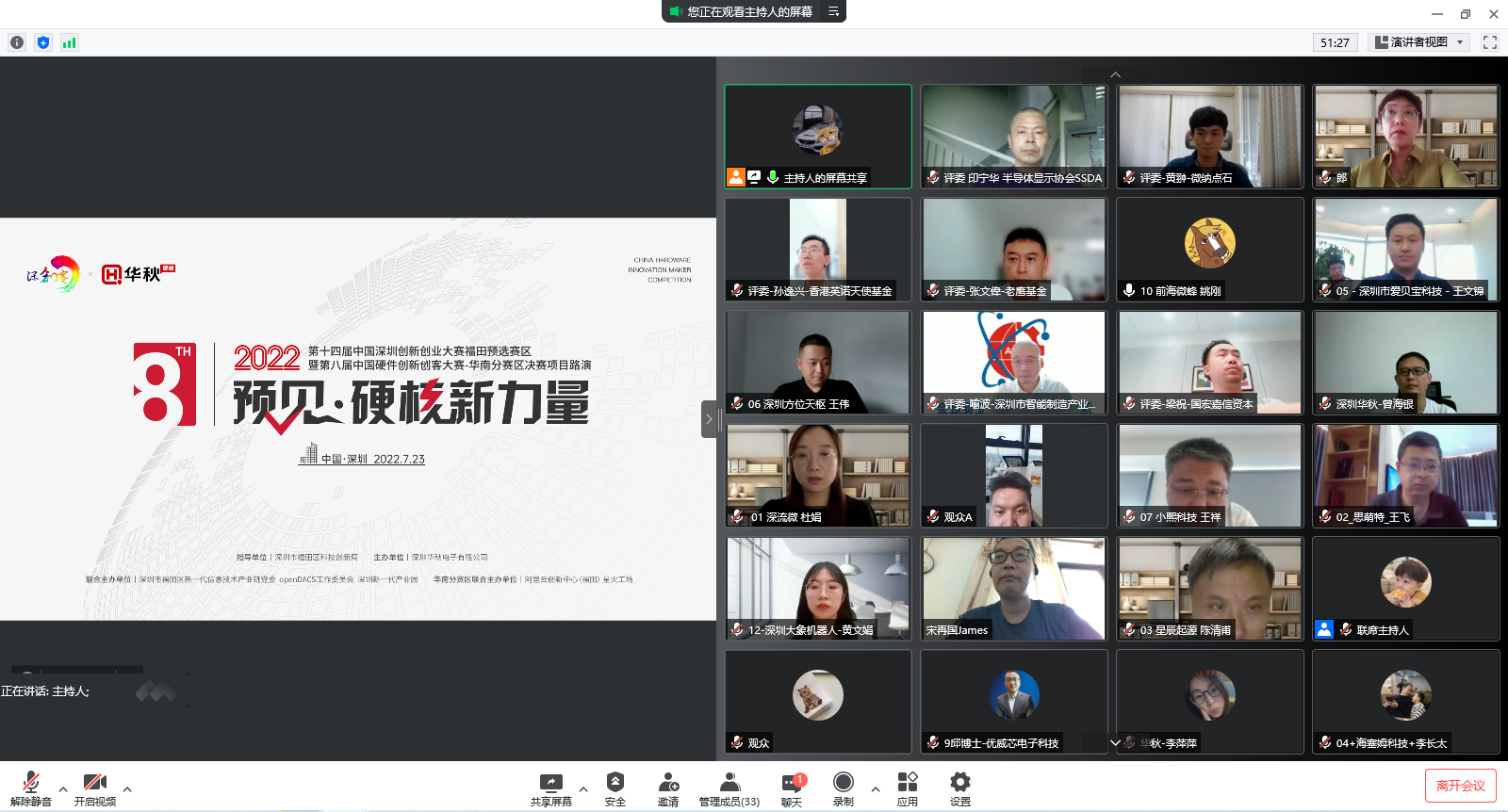Screen dimensions: 1508x812
Task: Open meeting Settings (设置) gear
Action: click(x=959, y=788)
